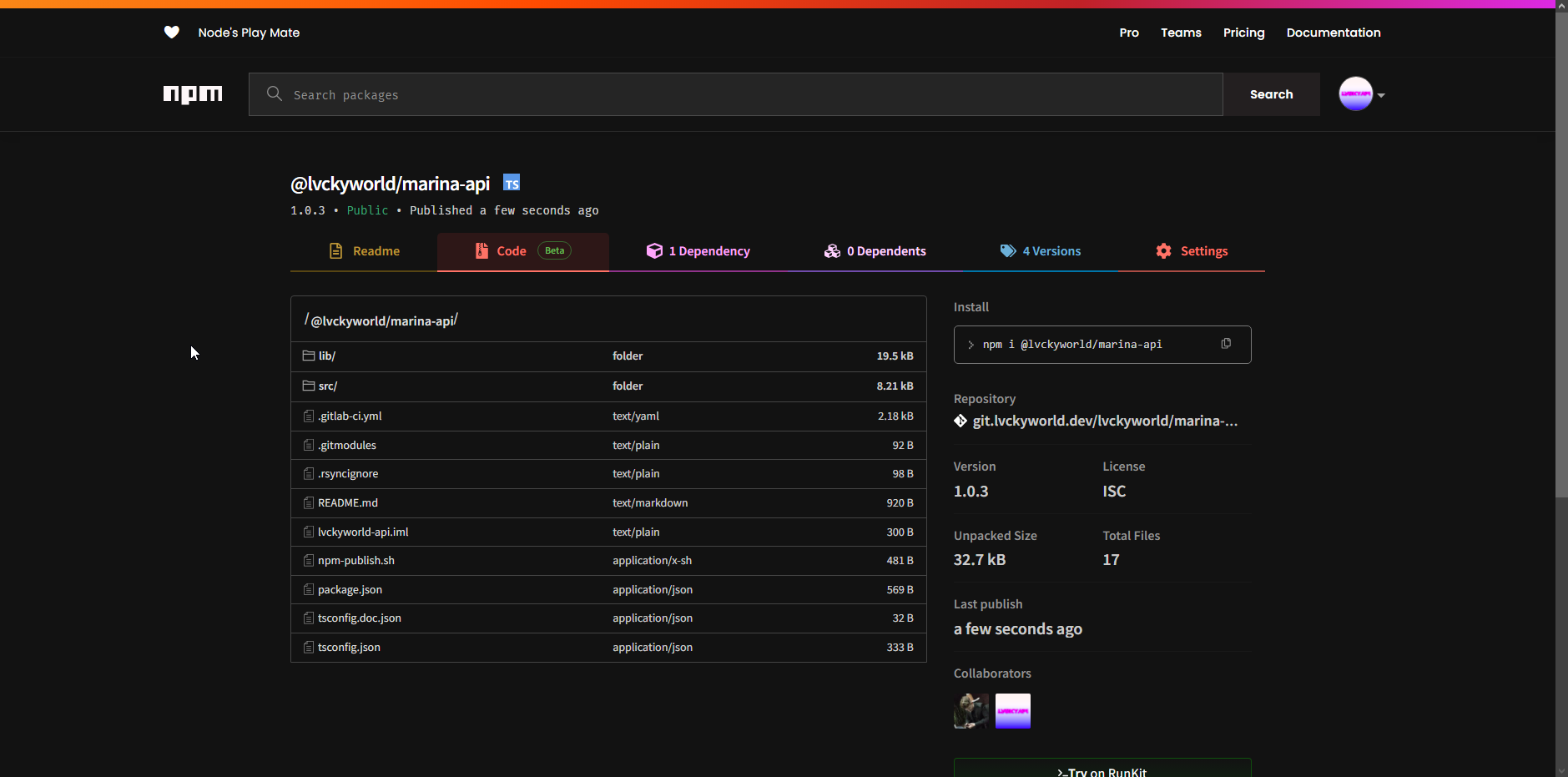Open the package.json file
The width and height of the screenshot is (1568, 777).
(x=350, y=590)
